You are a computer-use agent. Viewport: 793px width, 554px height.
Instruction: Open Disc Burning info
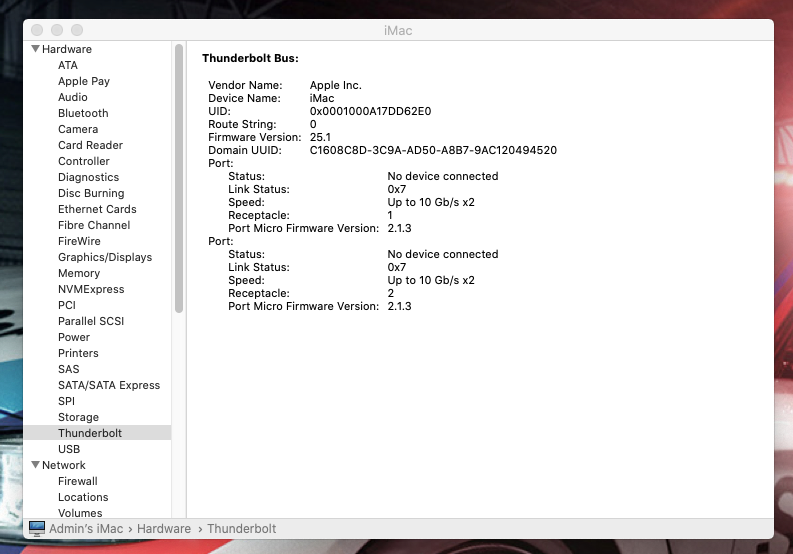click(91, 193)
